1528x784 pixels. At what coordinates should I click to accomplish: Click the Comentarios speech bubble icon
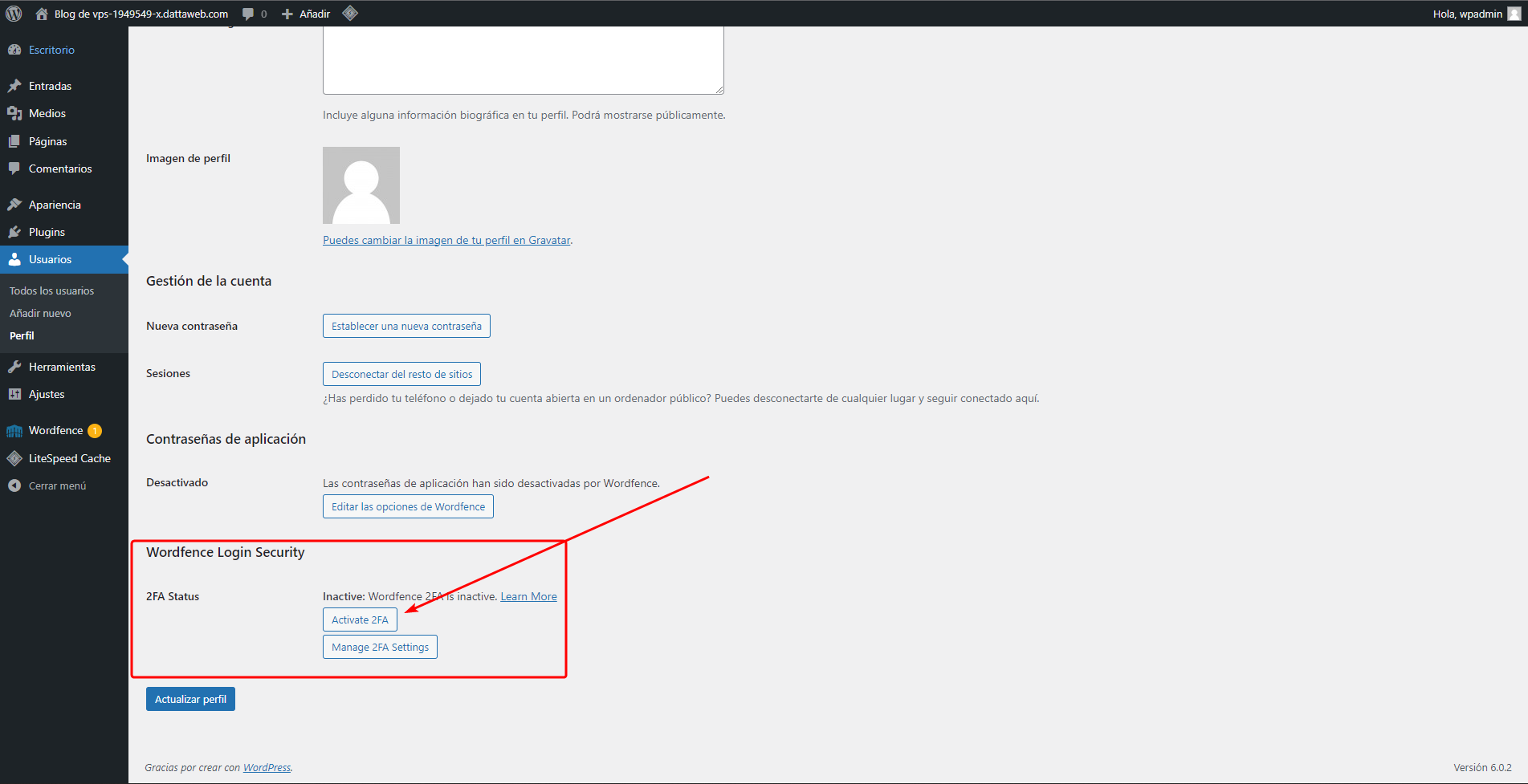[x=14, y=169]
